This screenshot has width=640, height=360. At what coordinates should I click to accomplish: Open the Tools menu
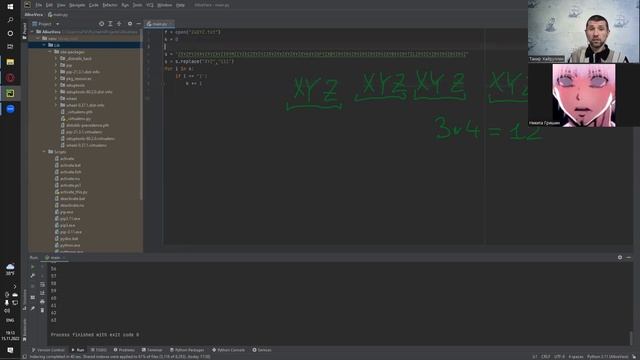[x=138, y=5]
